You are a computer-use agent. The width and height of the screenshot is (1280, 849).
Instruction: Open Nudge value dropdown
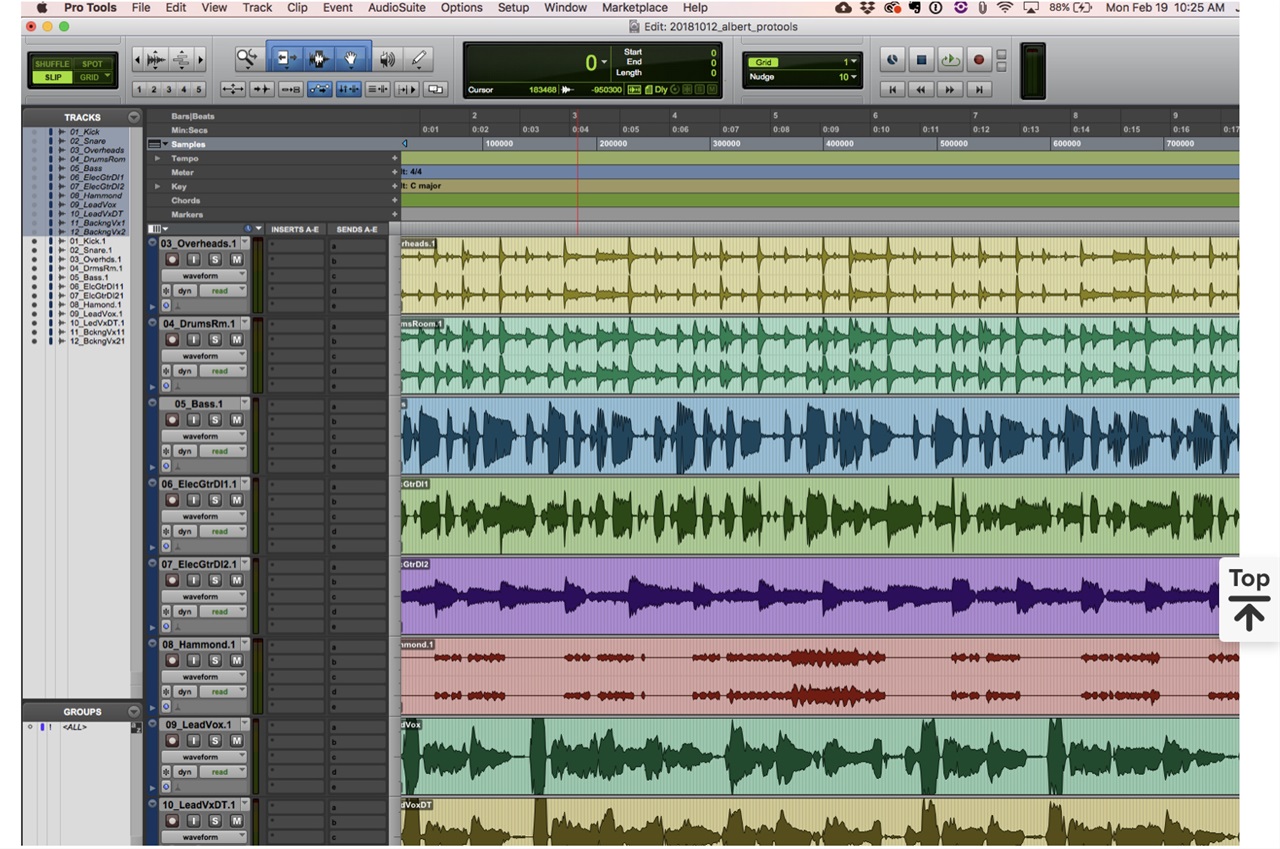[854, 77]
